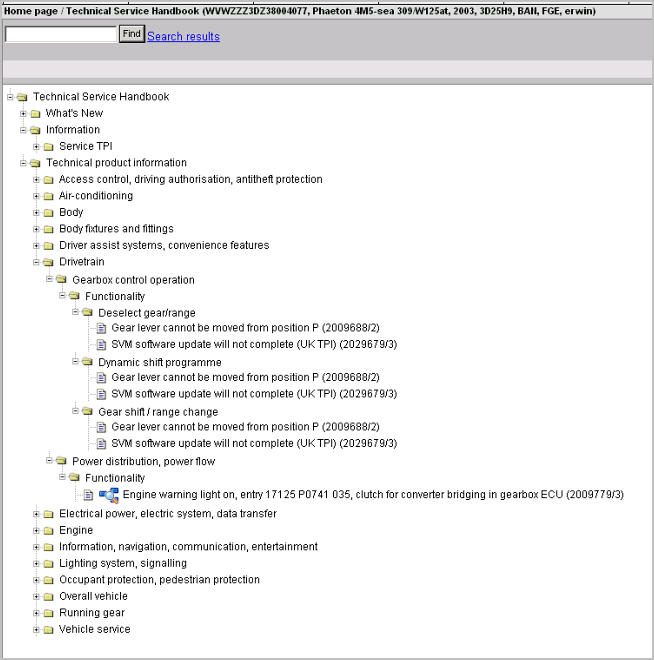Viewport: 654px width, 660px height.
Task: Click the Occupant protection folder icon
Action: pyautogui.click(x=49, y=581)
